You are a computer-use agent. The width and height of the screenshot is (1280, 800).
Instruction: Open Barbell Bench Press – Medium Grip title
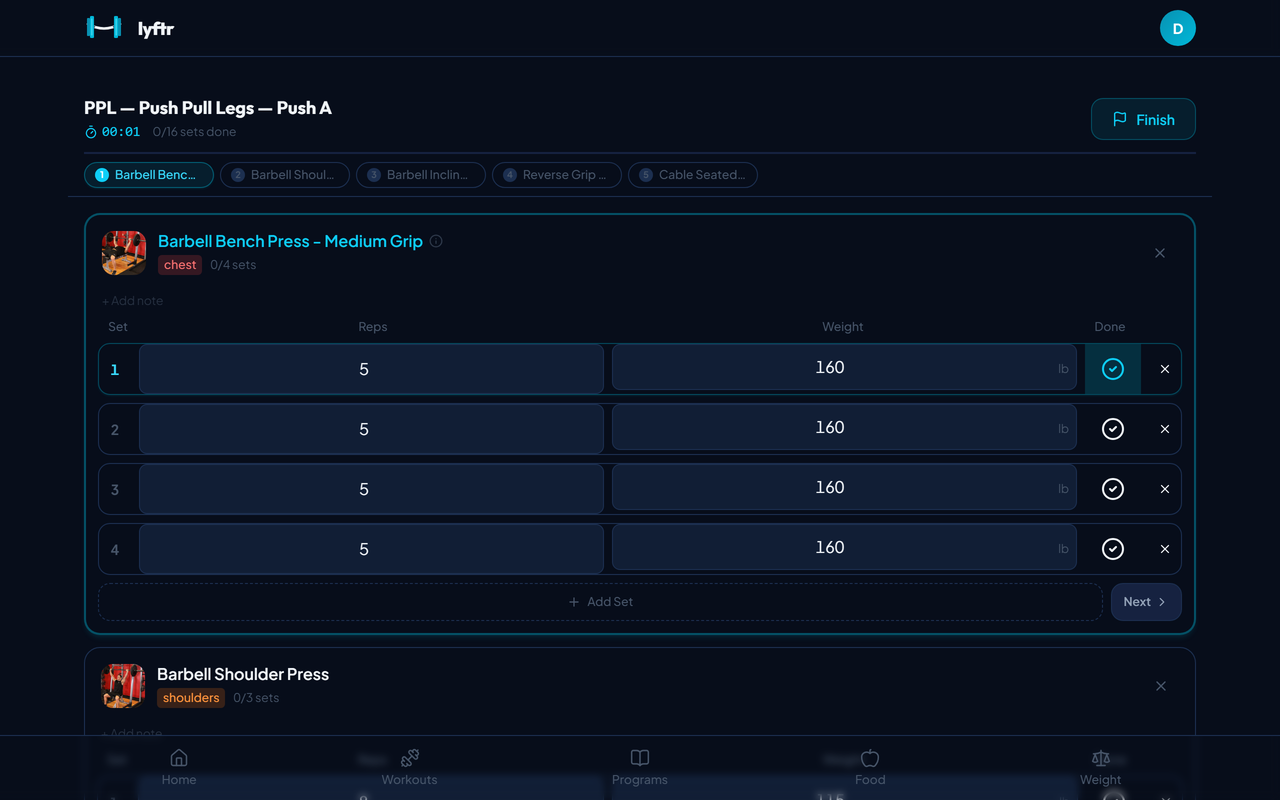[x=290, y=241]
